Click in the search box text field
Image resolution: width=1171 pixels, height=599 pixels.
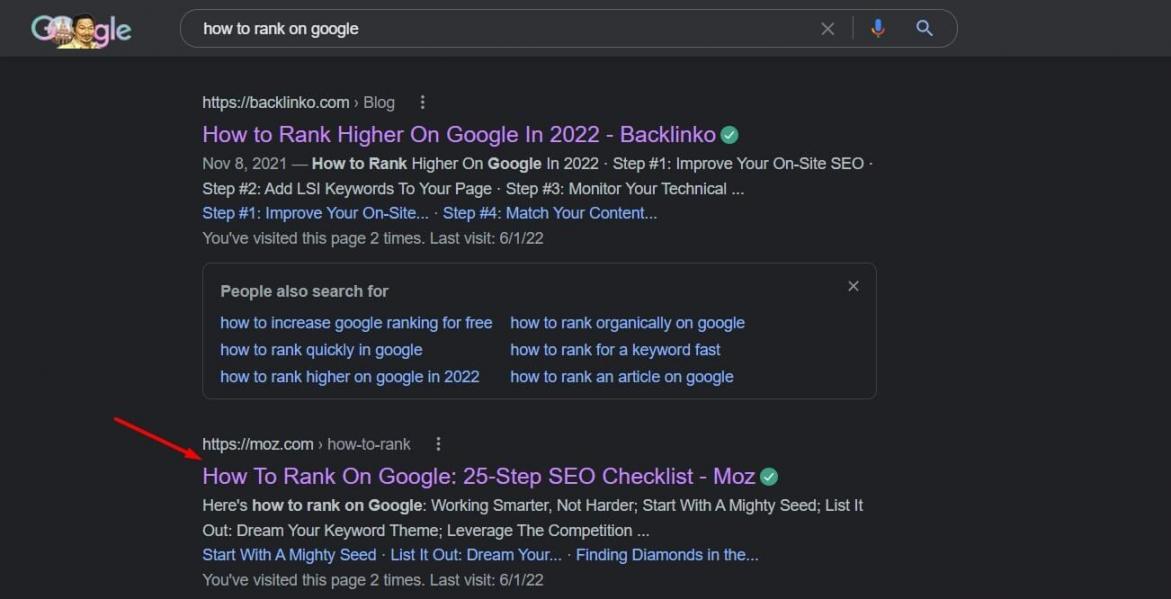click(x=500, y=29)
